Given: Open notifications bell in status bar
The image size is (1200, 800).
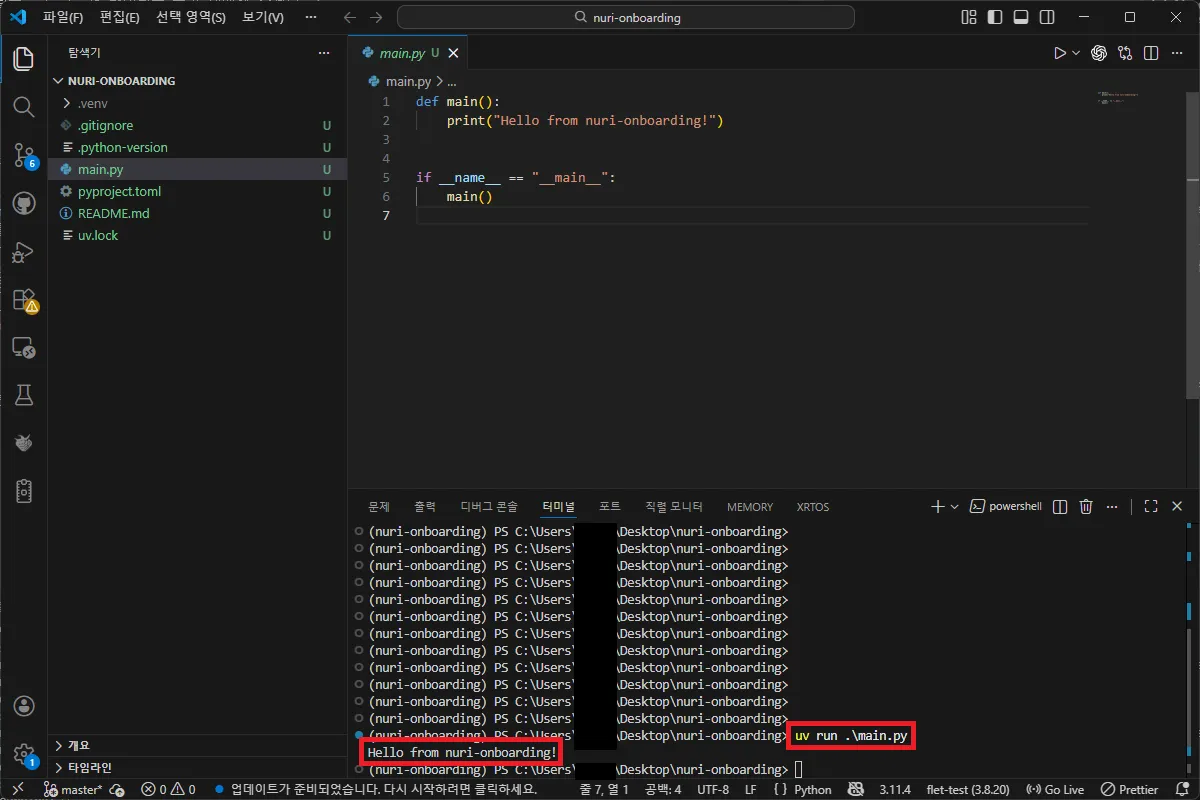Looking at the screenshot, I should click(1181, 790).
